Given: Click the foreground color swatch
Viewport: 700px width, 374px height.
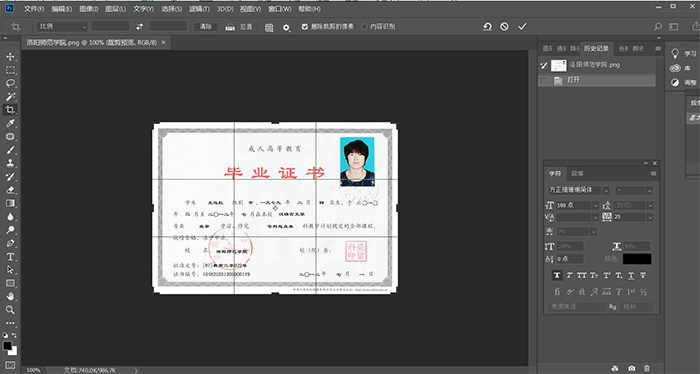Looking at the screenshot, I should (x=8, y=345).
